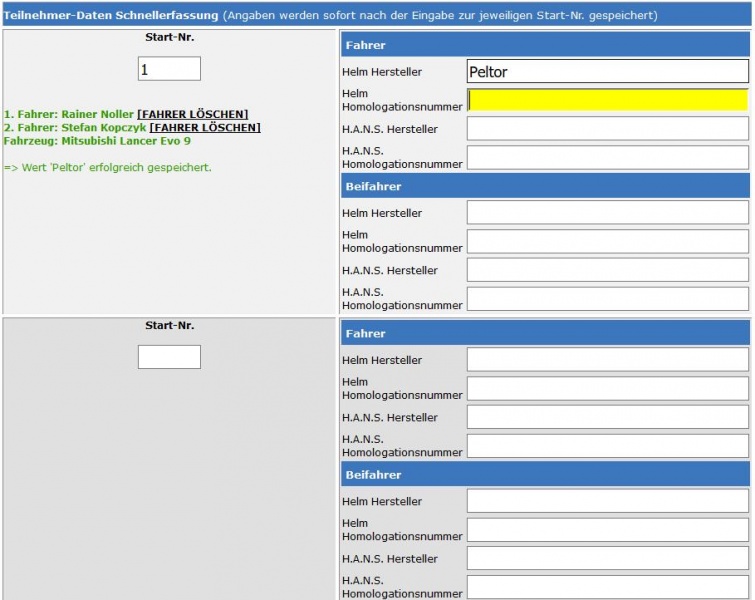Click the Start-Nr. field containing 1
This screenshot has height=600, width=755.
point(169,69)
